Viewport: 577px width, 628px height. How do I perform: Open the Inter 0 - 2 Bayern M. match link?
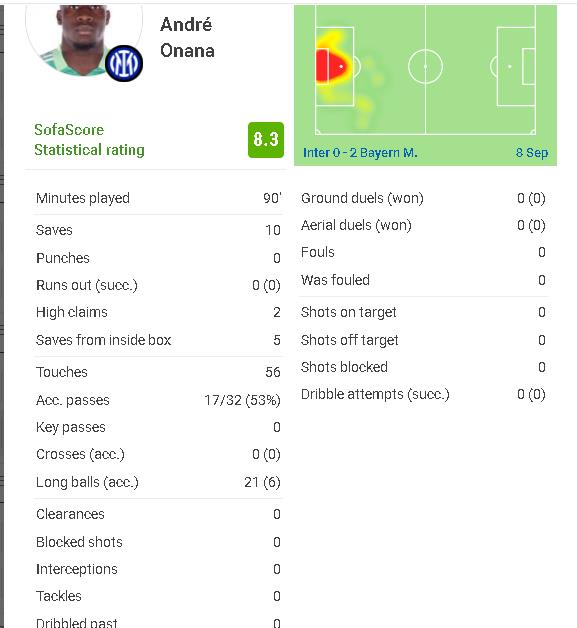[x=360, y=153]
